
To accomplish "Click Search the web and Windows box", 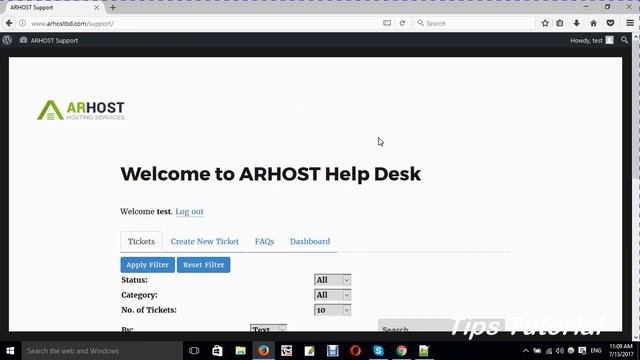I will (x=102, y=351).
